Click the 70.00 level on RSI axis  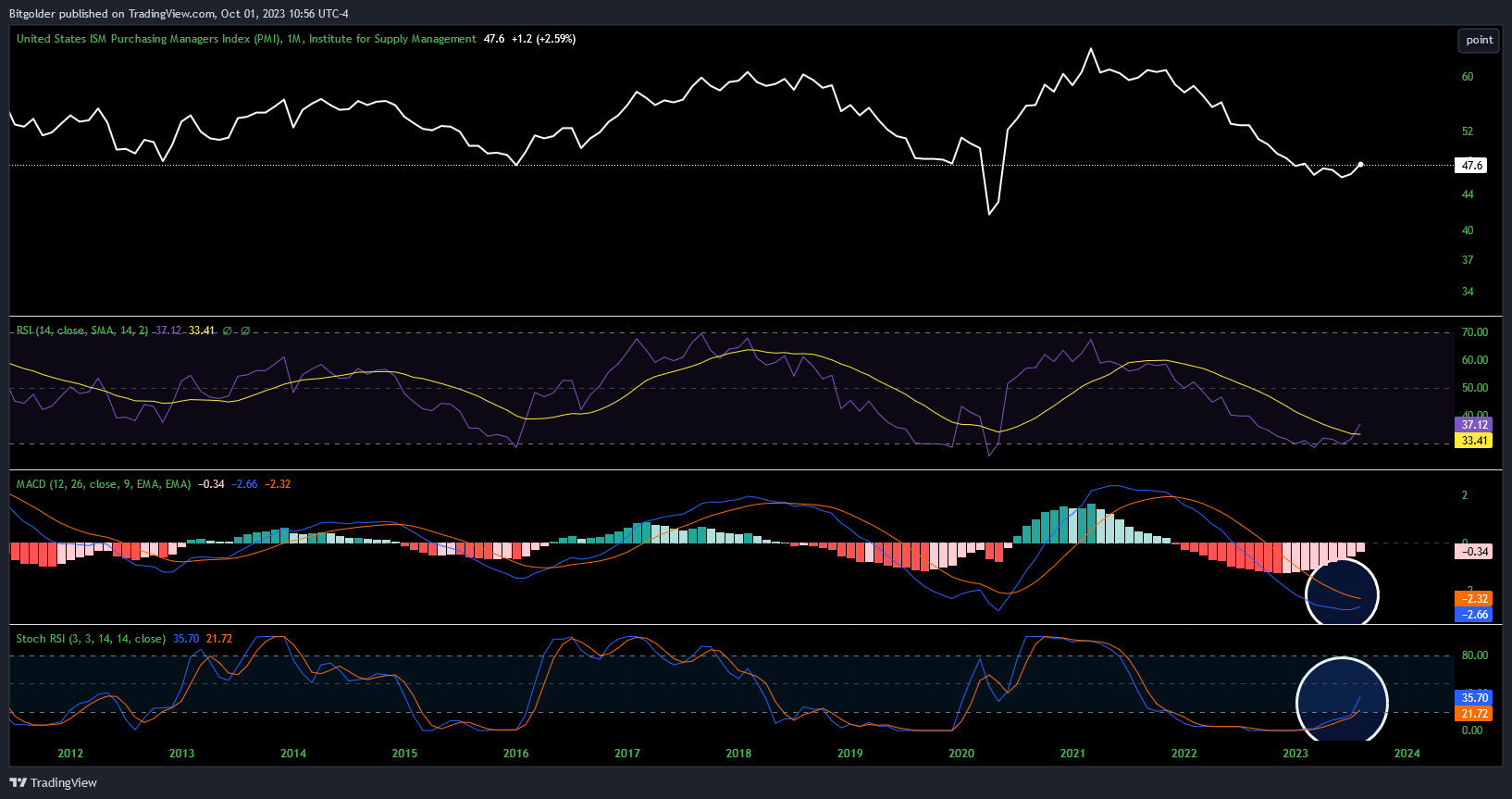[x=1475, y=332]
